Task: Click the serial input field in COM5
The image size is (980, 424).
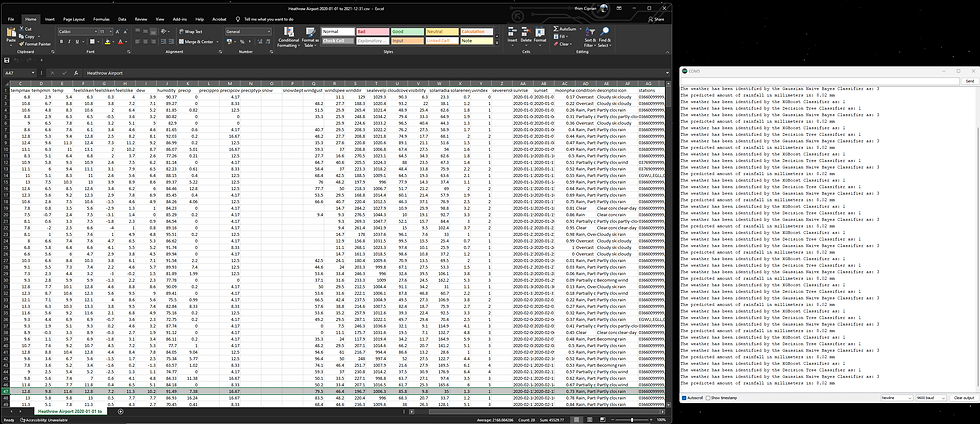Action: [x=821, y=81]
